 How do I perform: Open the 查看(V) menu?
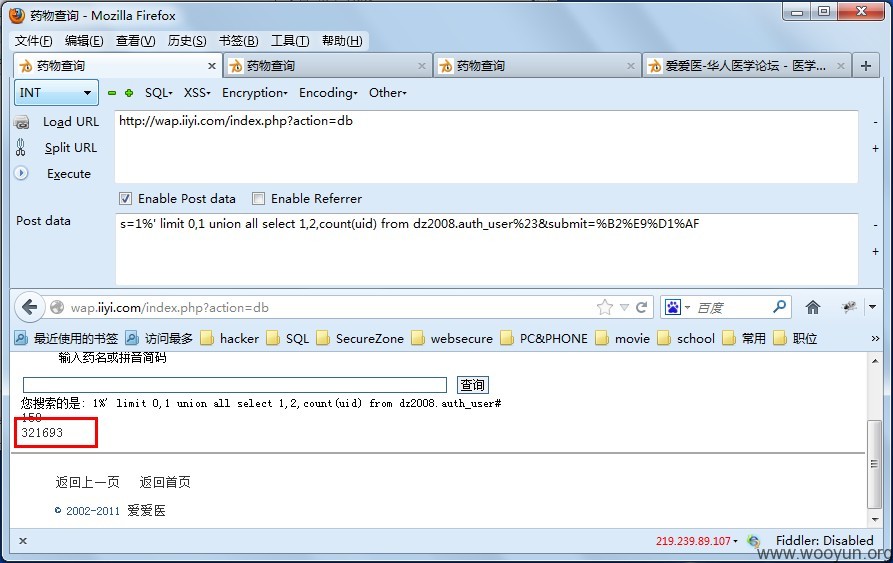pos(136,40)
